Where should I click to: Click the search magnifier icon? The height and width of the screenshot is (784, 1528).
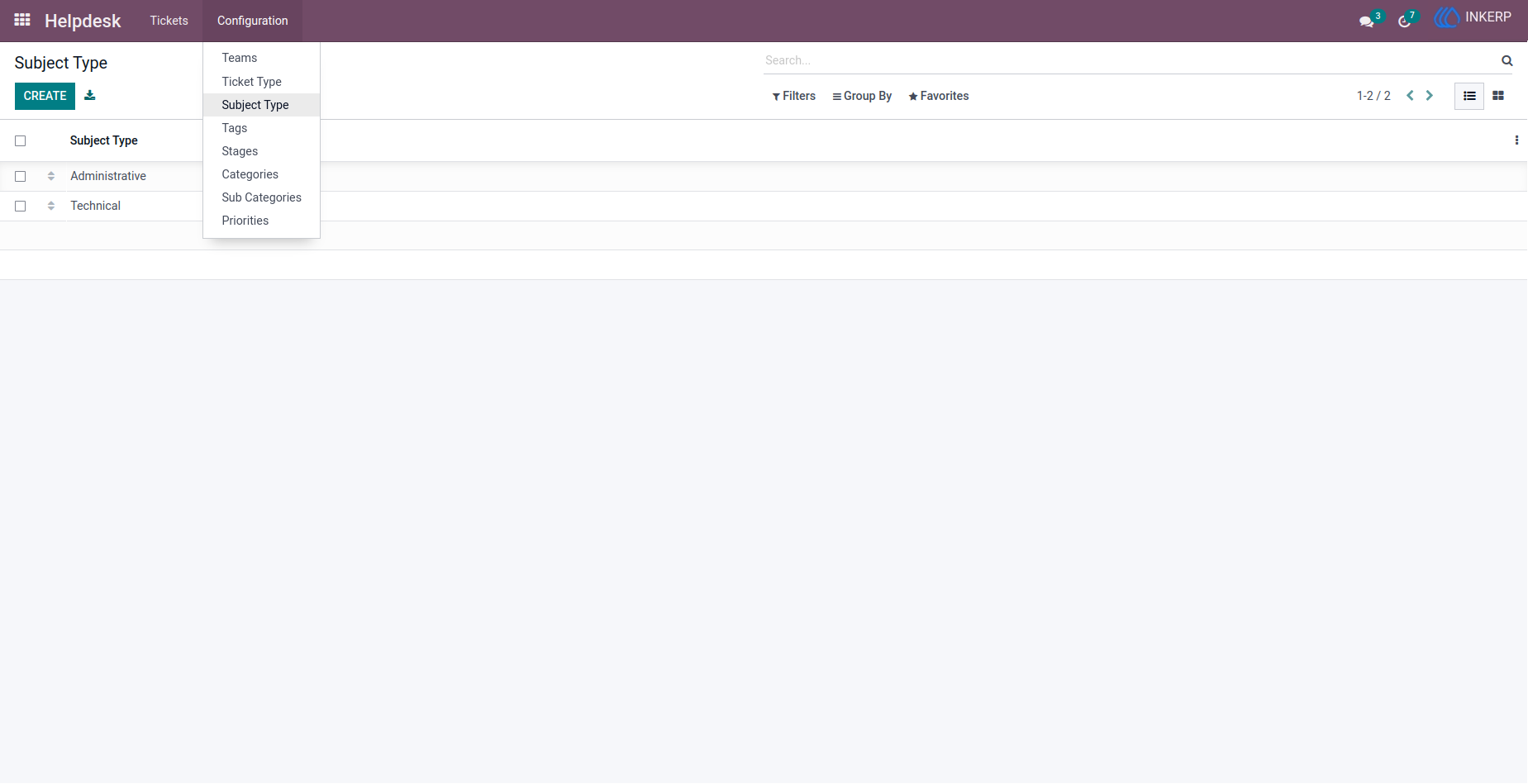click(1507, 60)
